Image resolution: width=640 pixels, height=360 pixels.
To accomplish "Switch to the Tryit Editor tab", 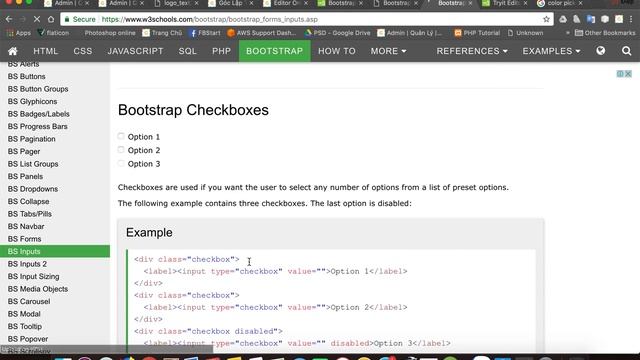I will click(x=505, y=3).
